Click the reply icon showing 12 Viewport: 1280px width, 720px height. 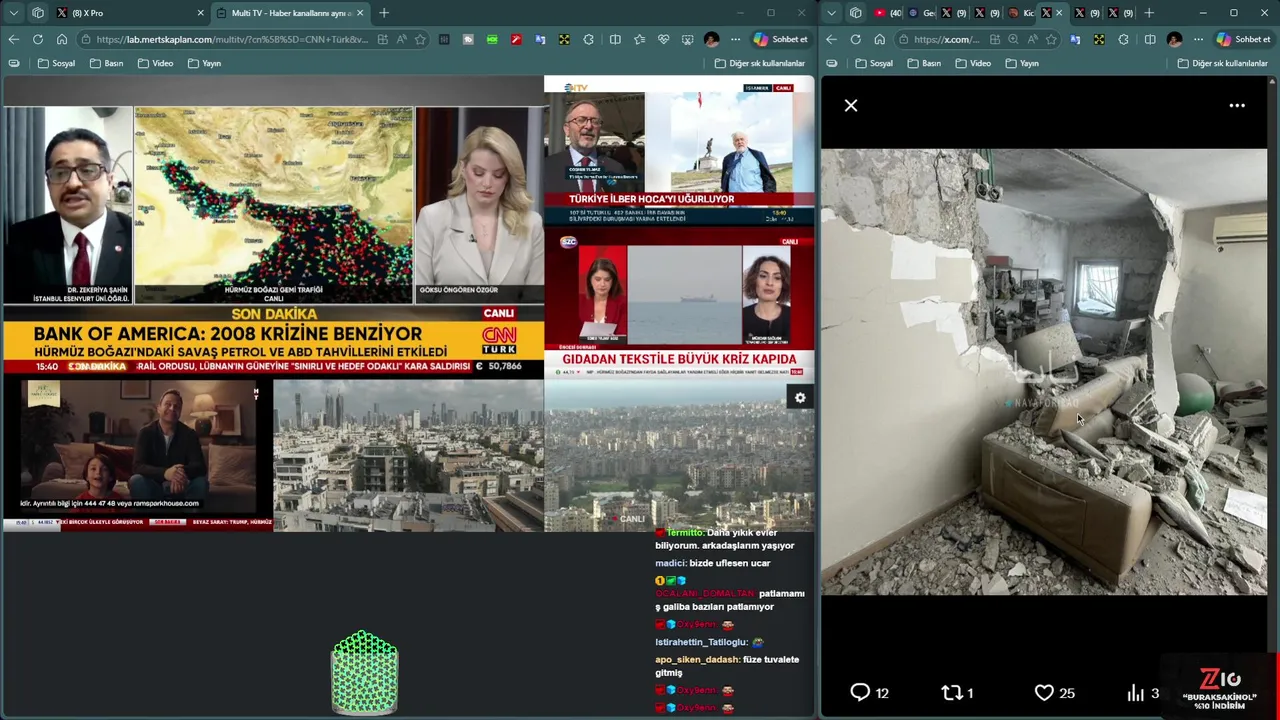coord(860,692)
